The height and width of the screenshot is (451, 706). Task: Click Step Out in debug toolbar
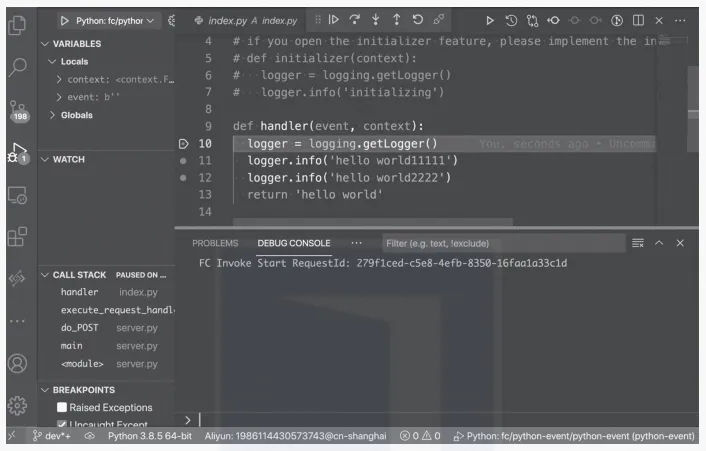pos(396,19)
